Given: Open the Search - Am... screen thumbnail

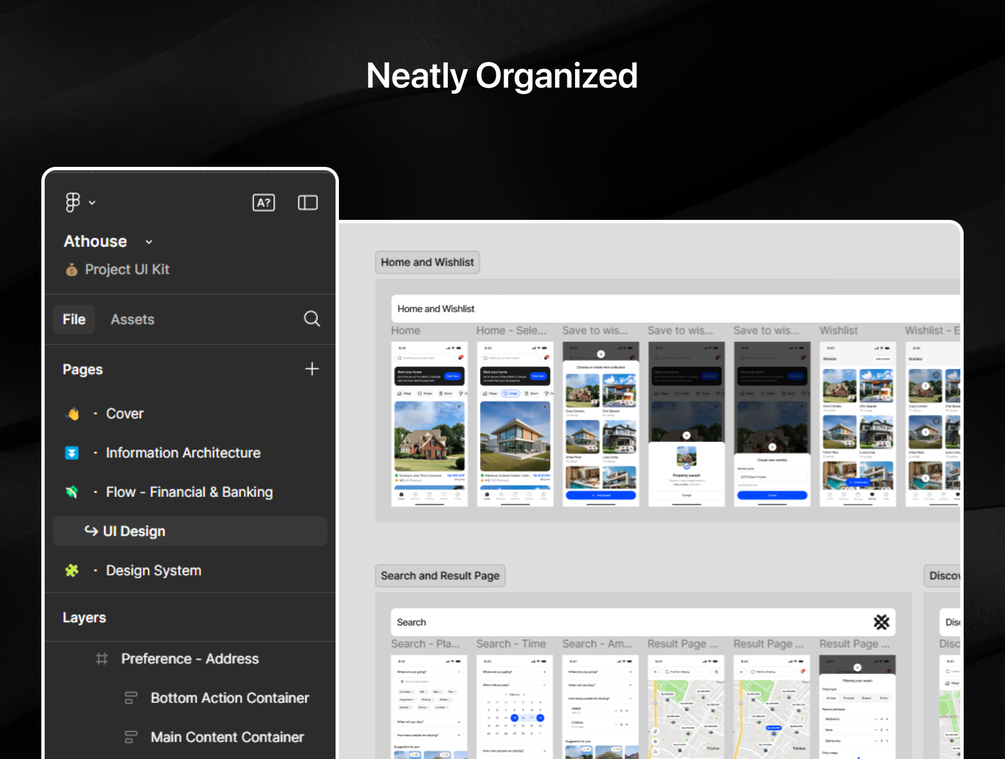Looking at the screenshot, I should click(x=601, y=706).
